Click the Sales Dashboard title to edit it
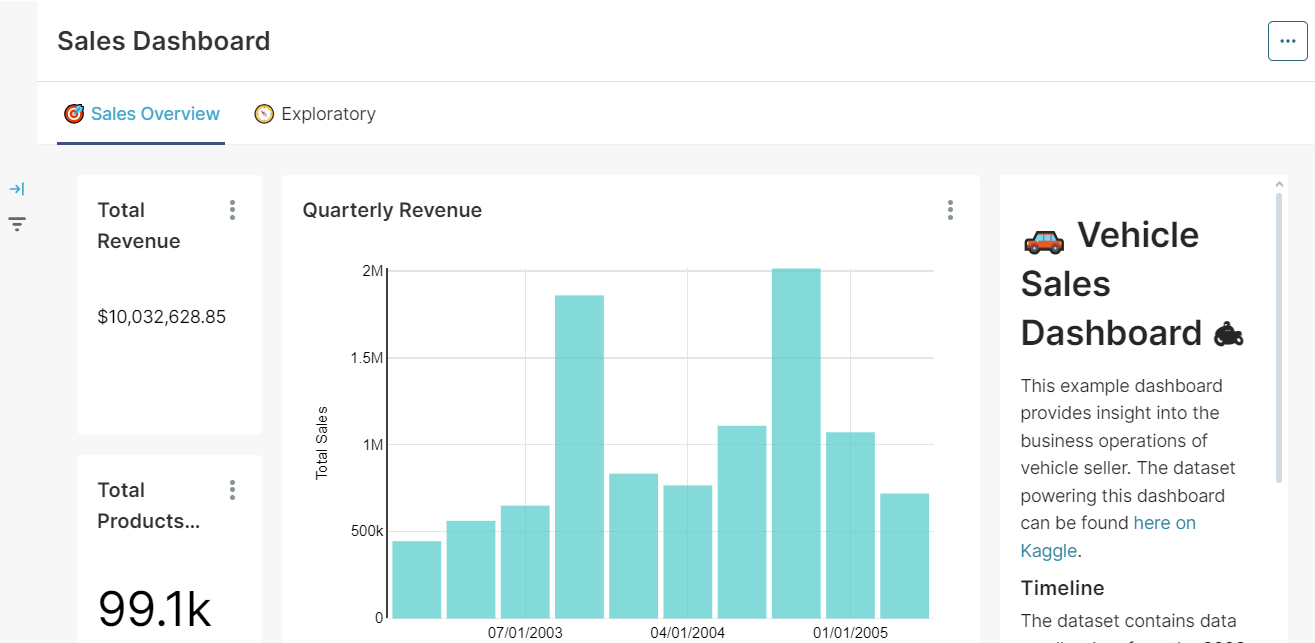This screenshot has height=643, width=1315. point(164,41)
